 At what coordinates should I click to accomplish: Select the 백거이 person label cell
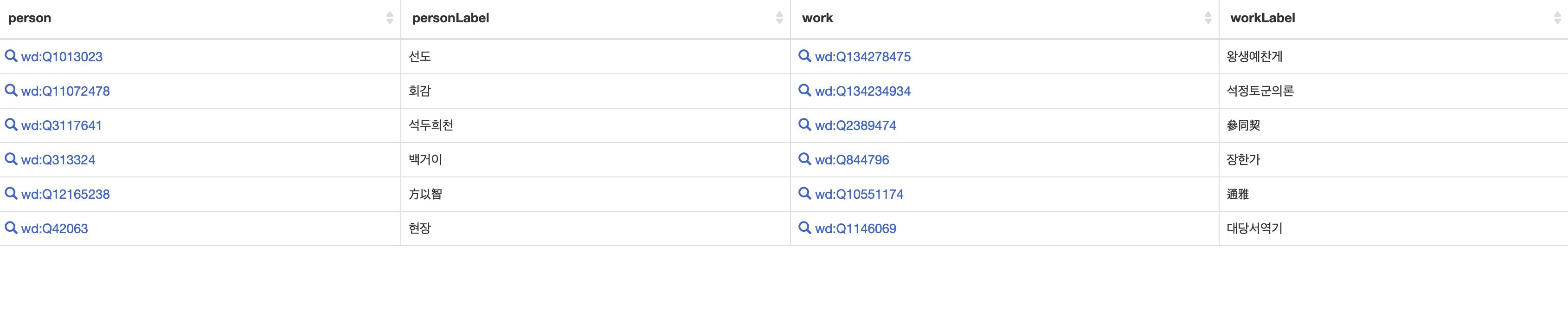425,160
